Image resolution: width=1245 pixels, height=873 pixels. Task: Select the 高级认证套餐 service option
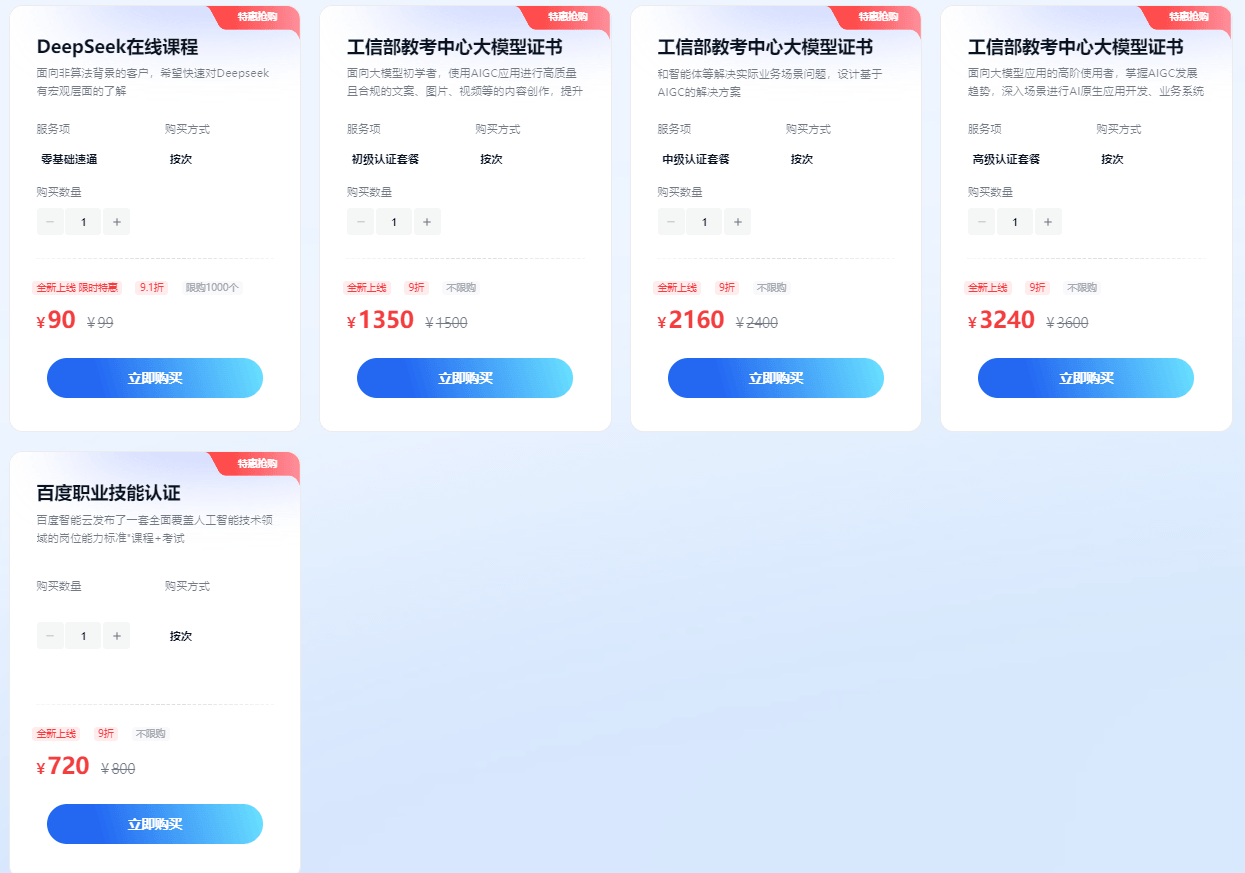pyautogui.click(x=1006, y=159)
